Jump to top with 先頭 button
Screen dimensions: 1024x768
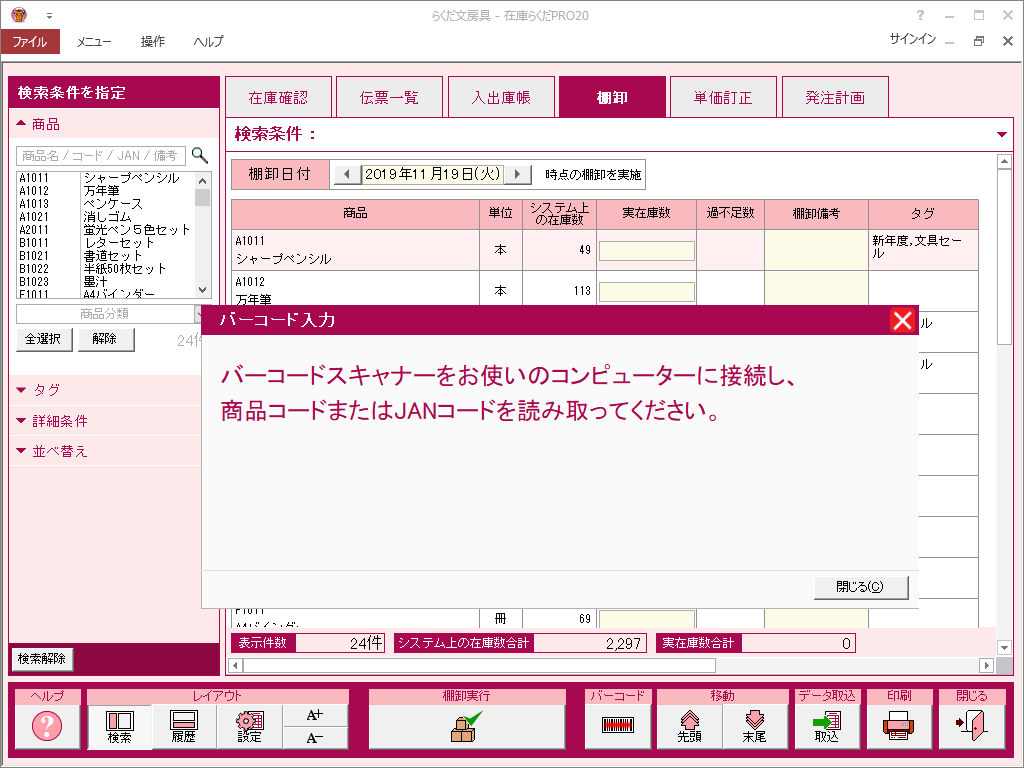690,726
